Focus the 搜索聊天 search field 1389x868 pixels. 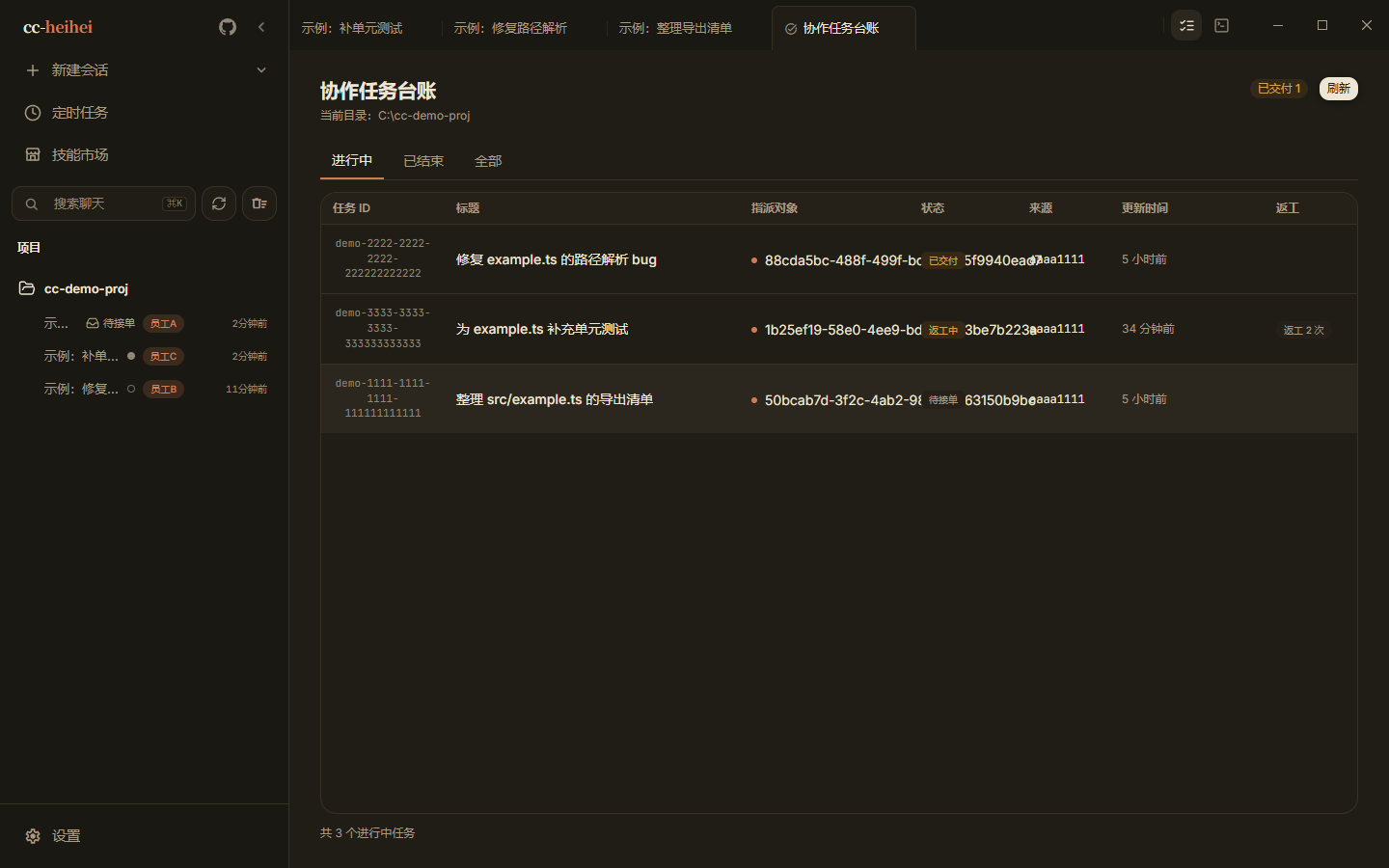[x=103, y=203]
